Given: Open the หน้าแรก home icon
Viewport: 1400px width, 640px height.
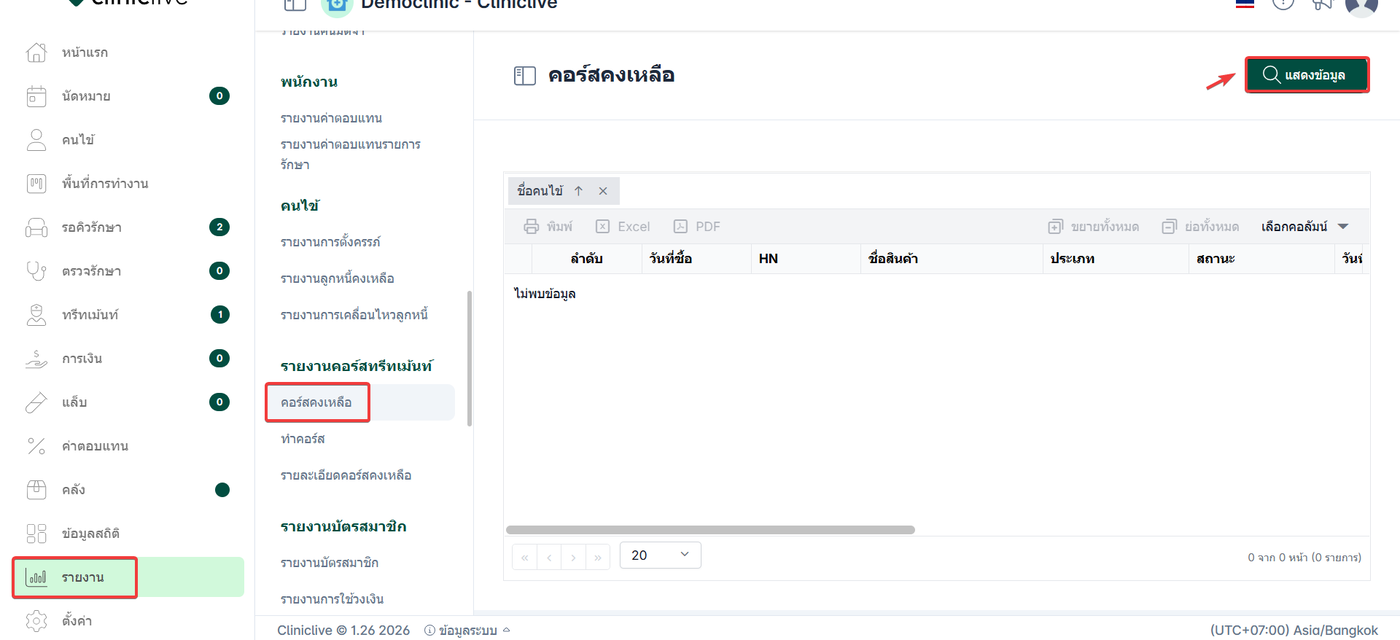Looking at the screenshot, I should tap(36, 52).
